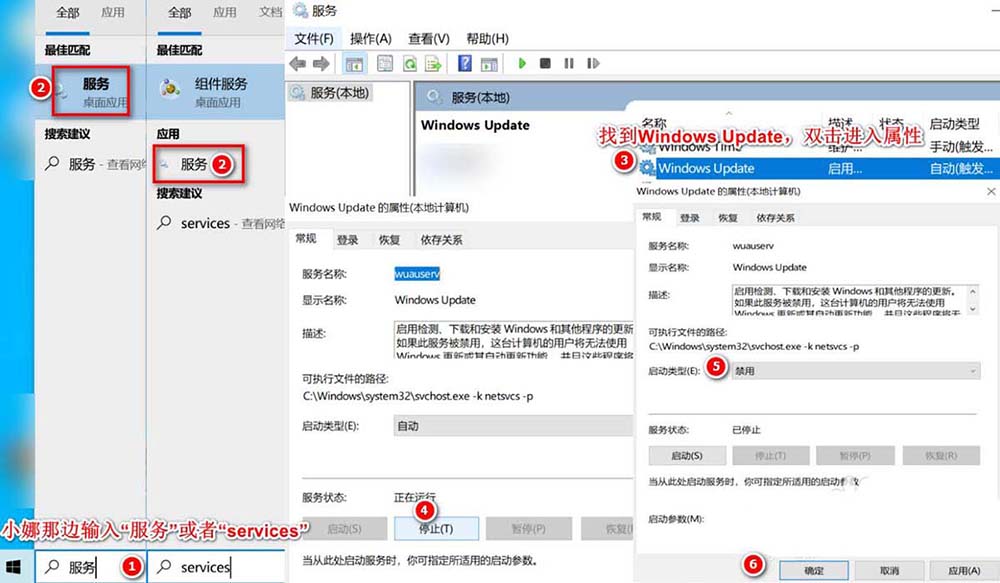Close the Windows Update properties dialog

coord(991,191)
